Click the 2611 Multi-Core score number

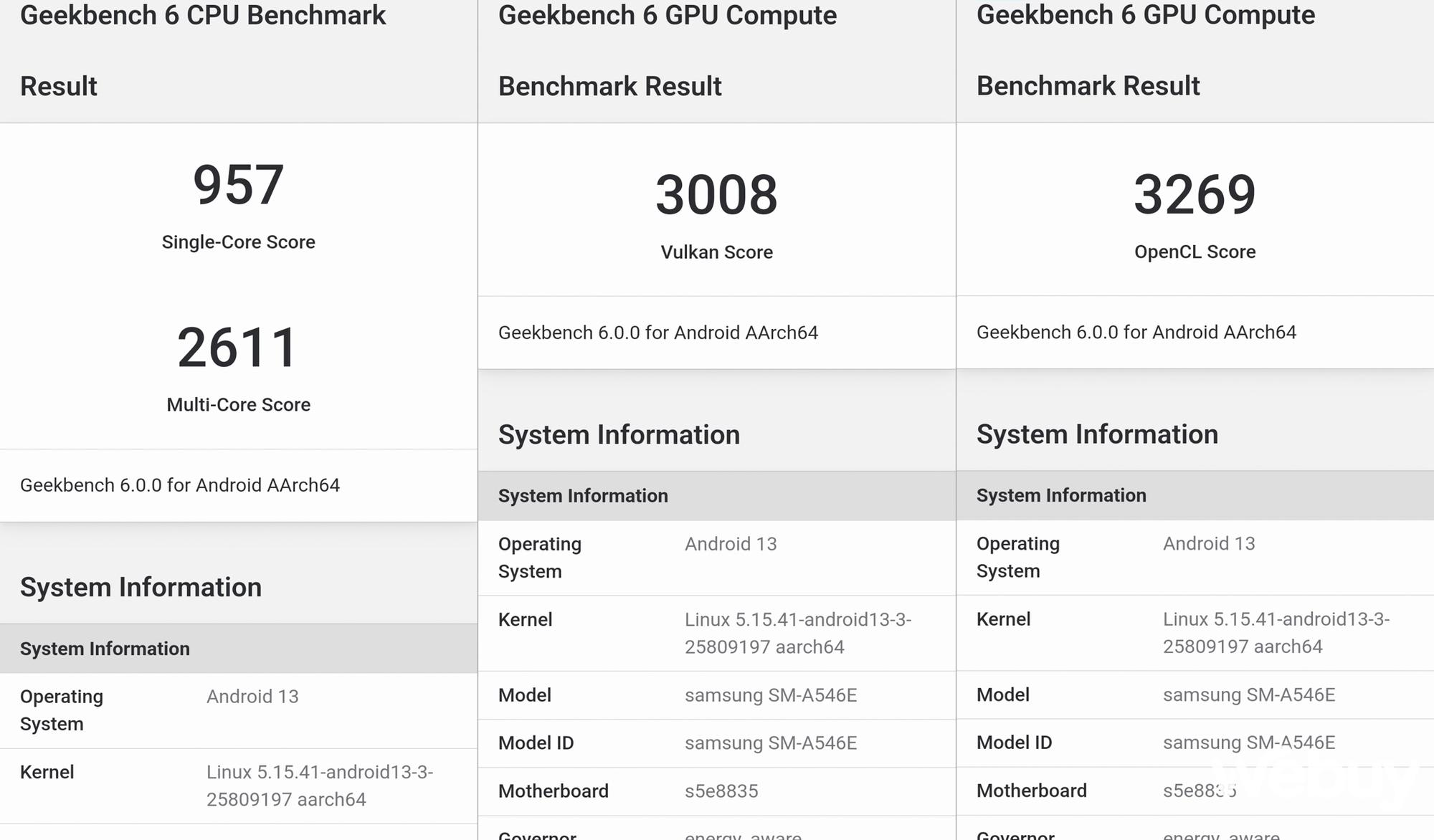pos(238,348)
